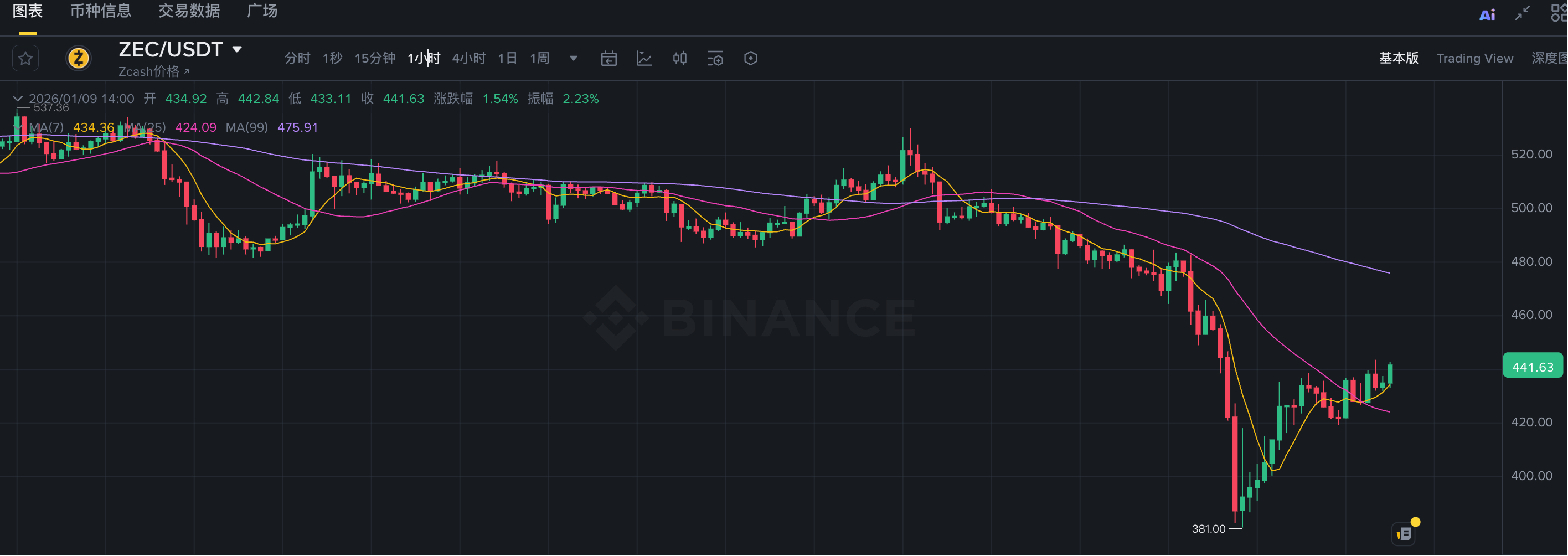Click the floating order book widget icon
Image resolution: width=1568 pixels, height=556 pixels.
tap(1405, 533)
